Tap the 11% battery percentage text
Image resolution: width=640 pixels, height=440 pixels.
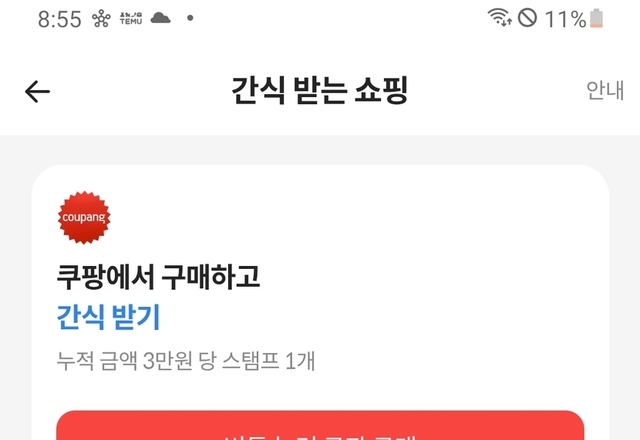click(565, 19)
